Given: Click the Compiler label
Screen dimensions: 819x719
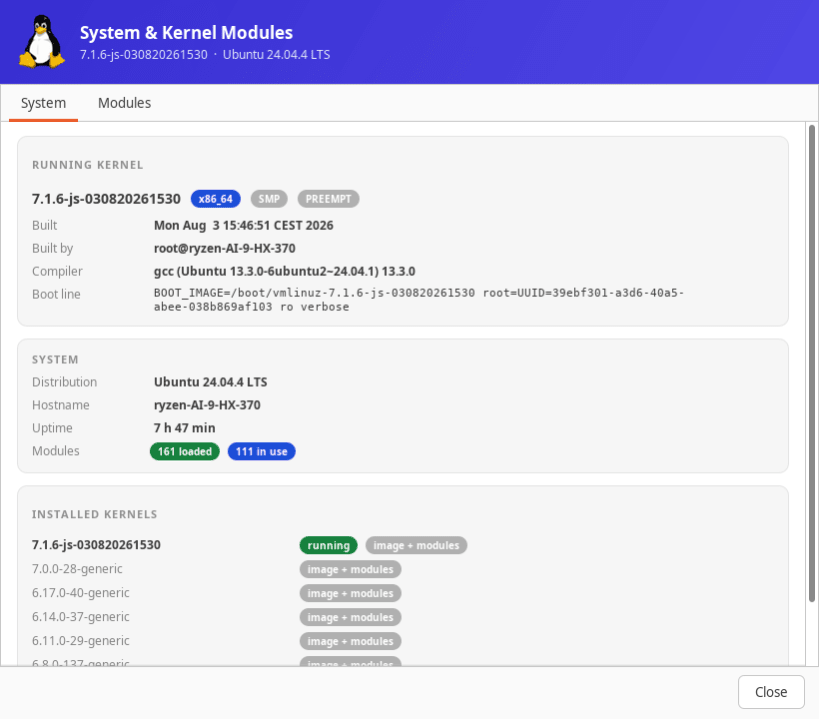Looking at the screenshot, I should 57,272.
